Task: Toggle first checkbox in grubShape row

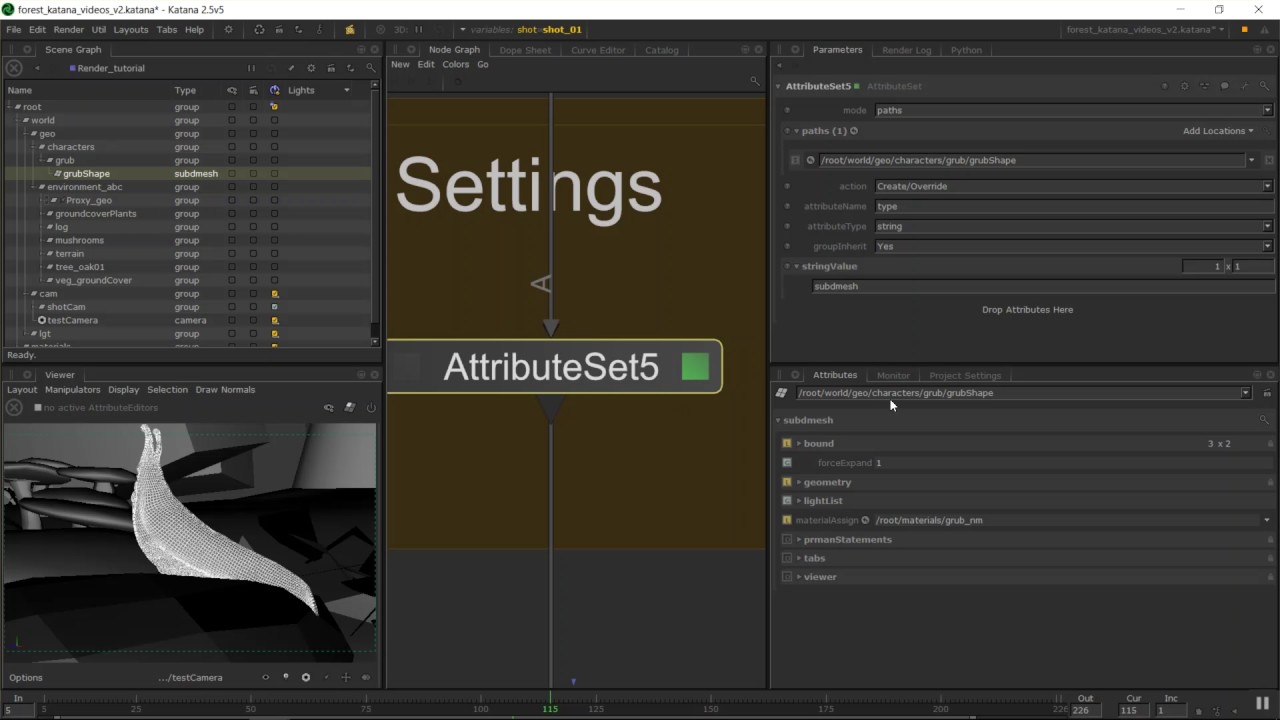Action: 232,174
